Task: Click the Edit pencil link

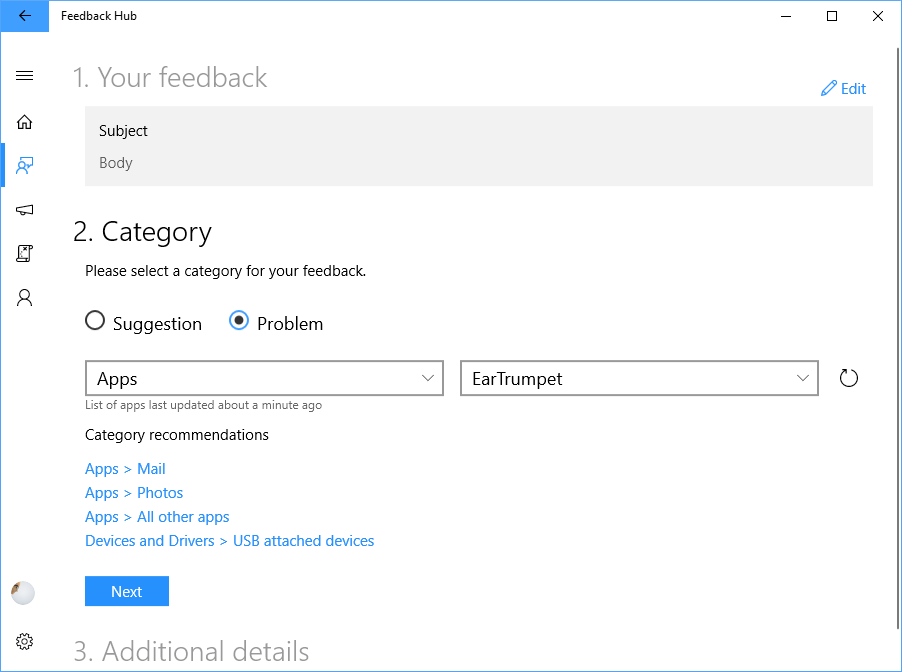Action: [x=843, y=89]
